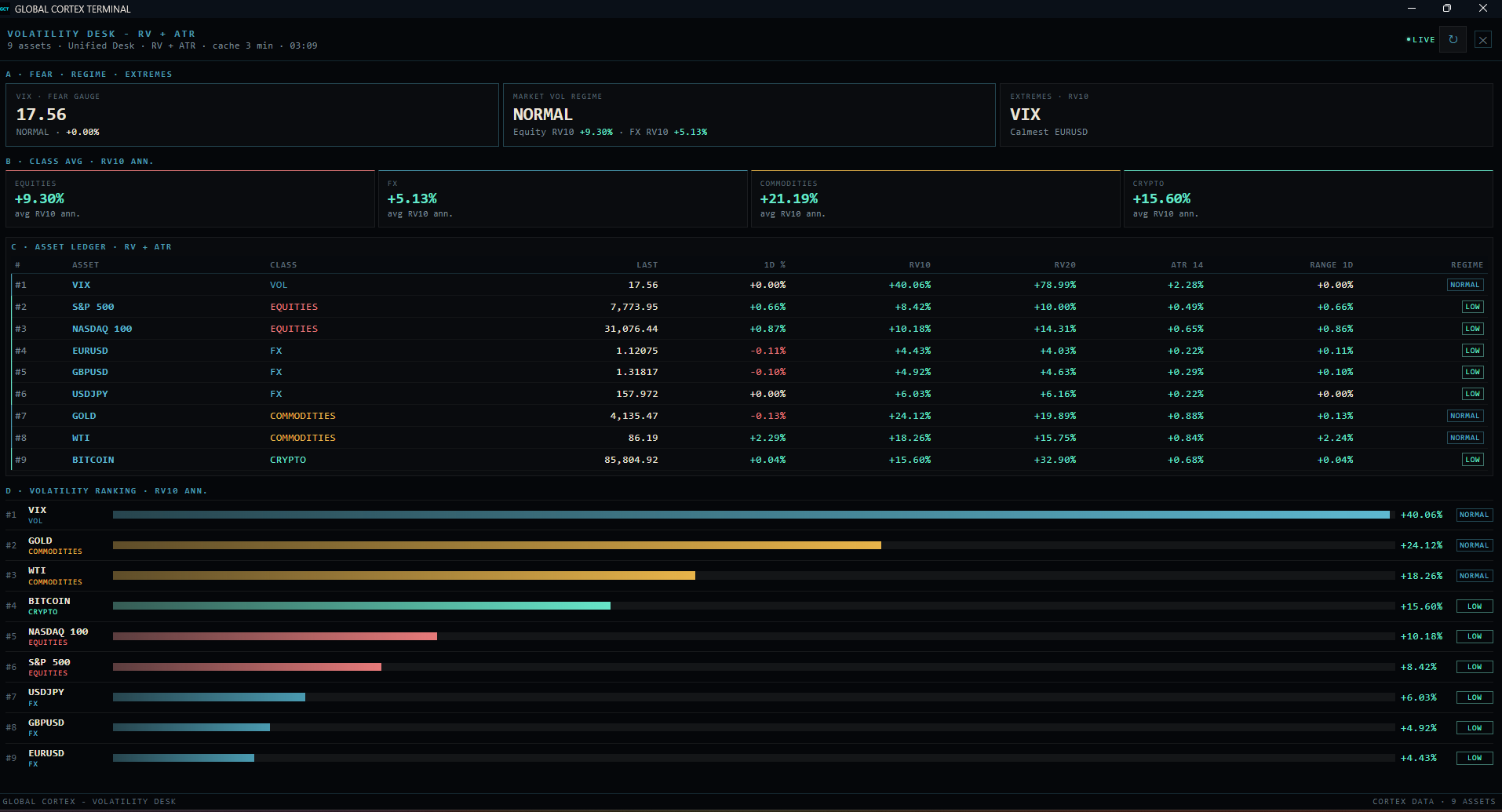The height and width of the screenshot is (812, 1502).
Task: Select the Extremes RV10 card
Action: tap(1246, 115)
